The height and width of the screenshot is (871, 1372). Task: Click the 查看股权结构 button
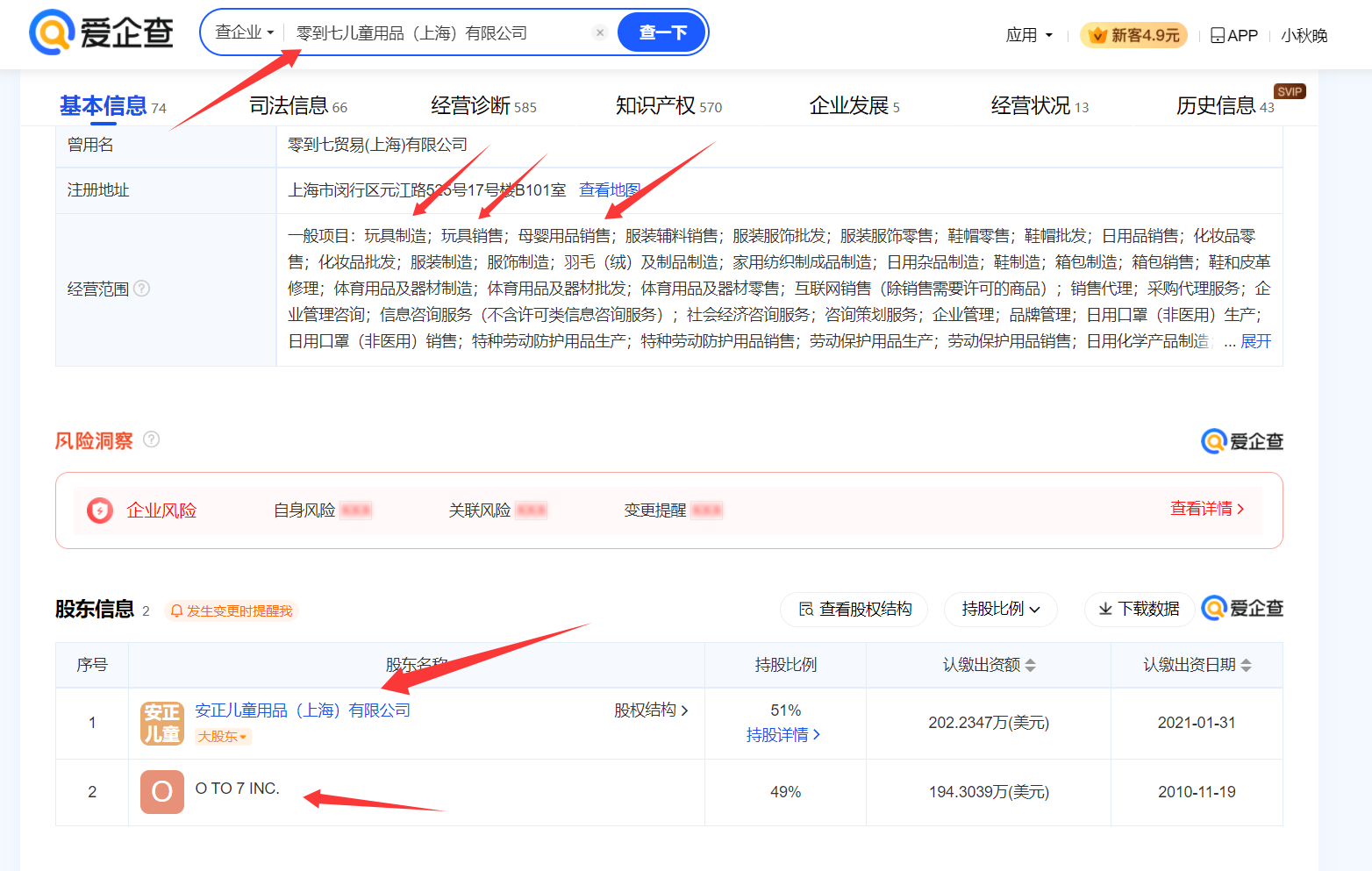[855, 609]
